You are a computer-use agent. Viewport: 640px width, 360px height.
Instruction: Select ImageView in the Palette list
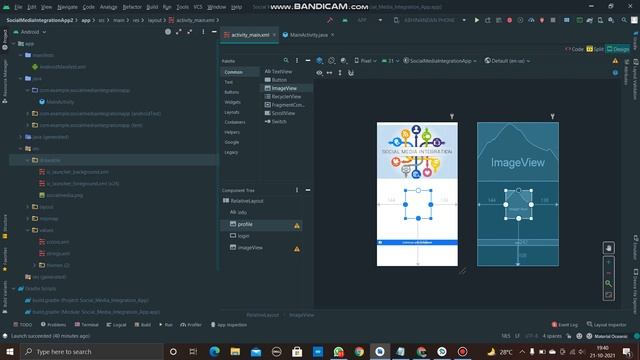click(287, 88)
